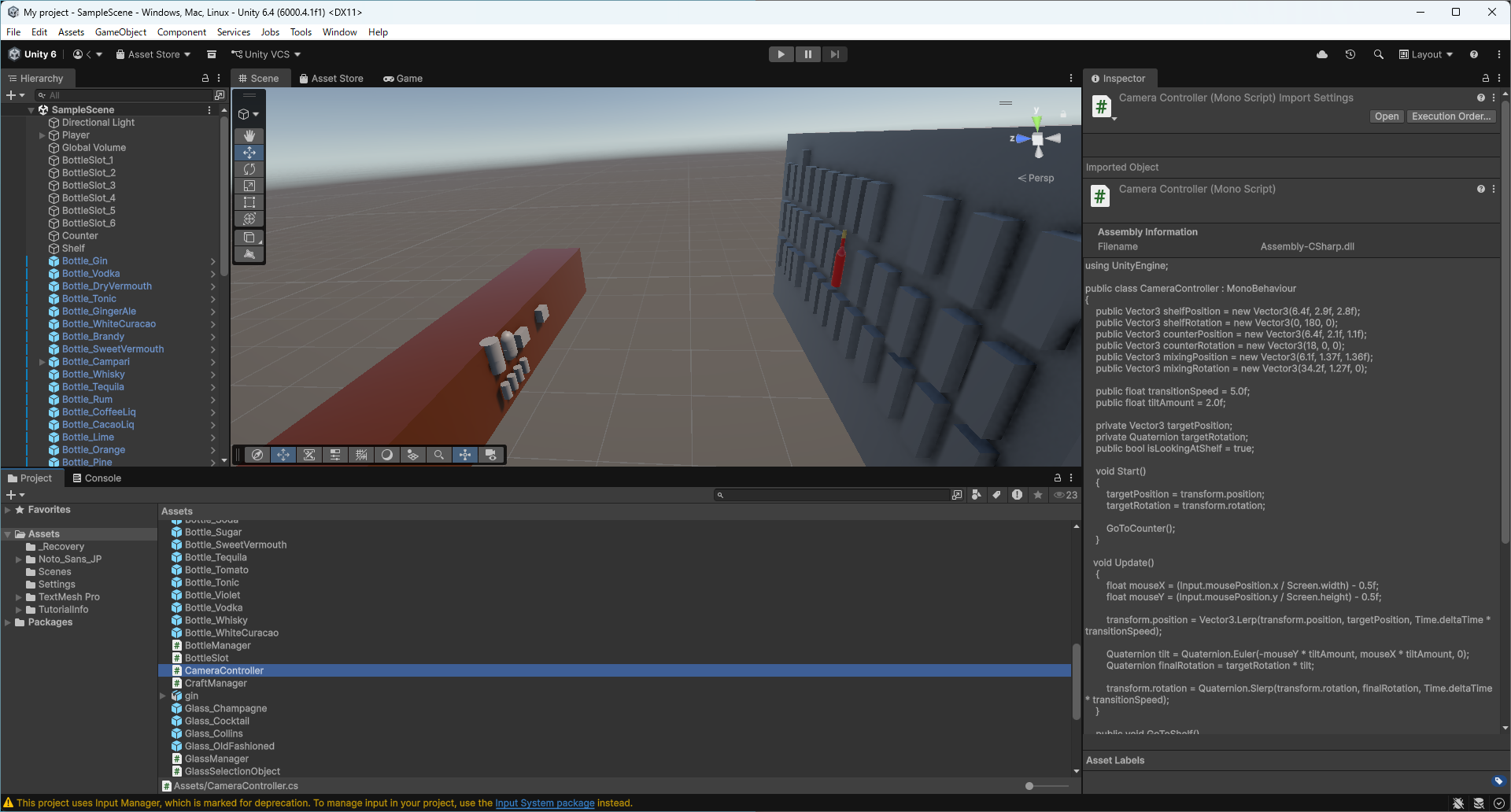Search project by type filter icon

tap(977, 495)
